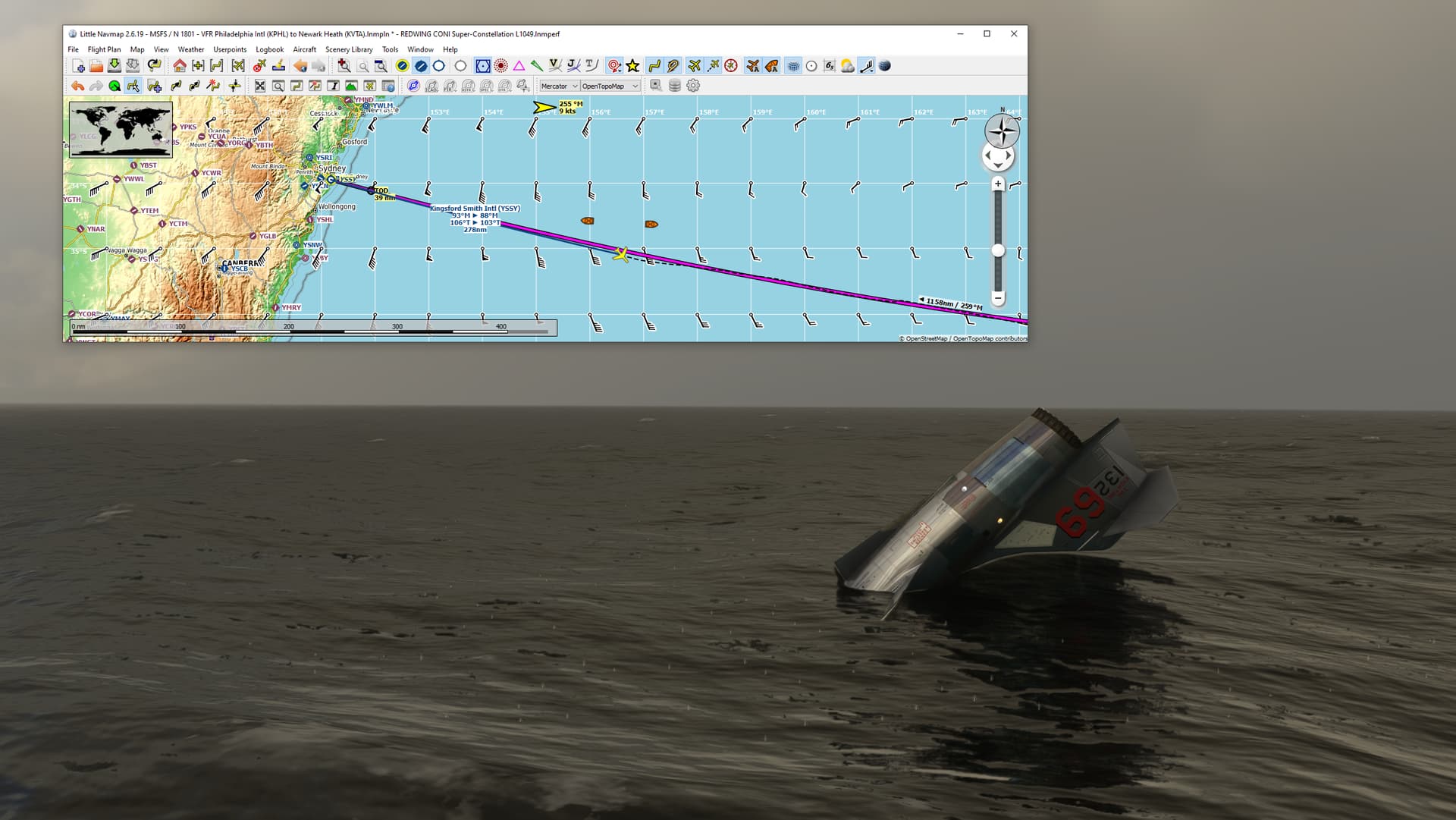Click the map zoom in plus button
This screenshot has height=820, width=1456.
coord(998,184)
